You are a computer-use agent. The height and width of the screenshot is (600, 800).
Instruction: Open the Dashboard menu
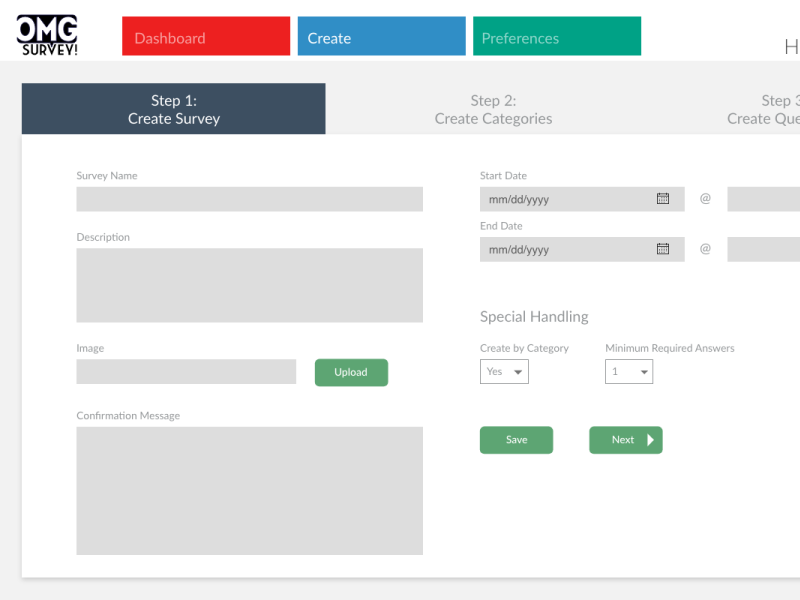click(x=205, y=36)
